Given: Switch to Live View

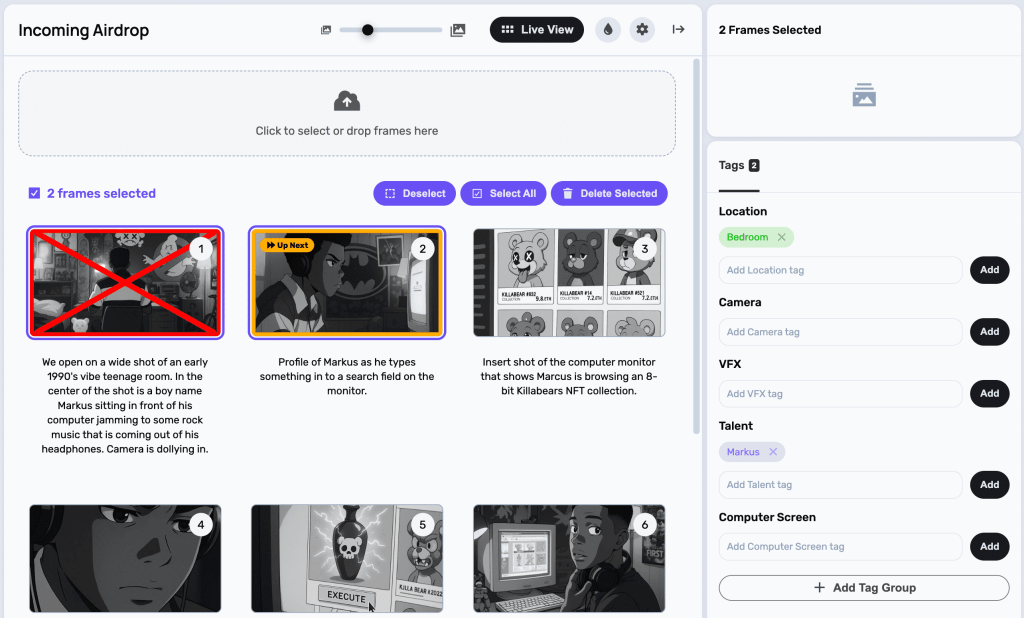Looking at the screenshot, I should pyautogui.click(x=537, y=30).
